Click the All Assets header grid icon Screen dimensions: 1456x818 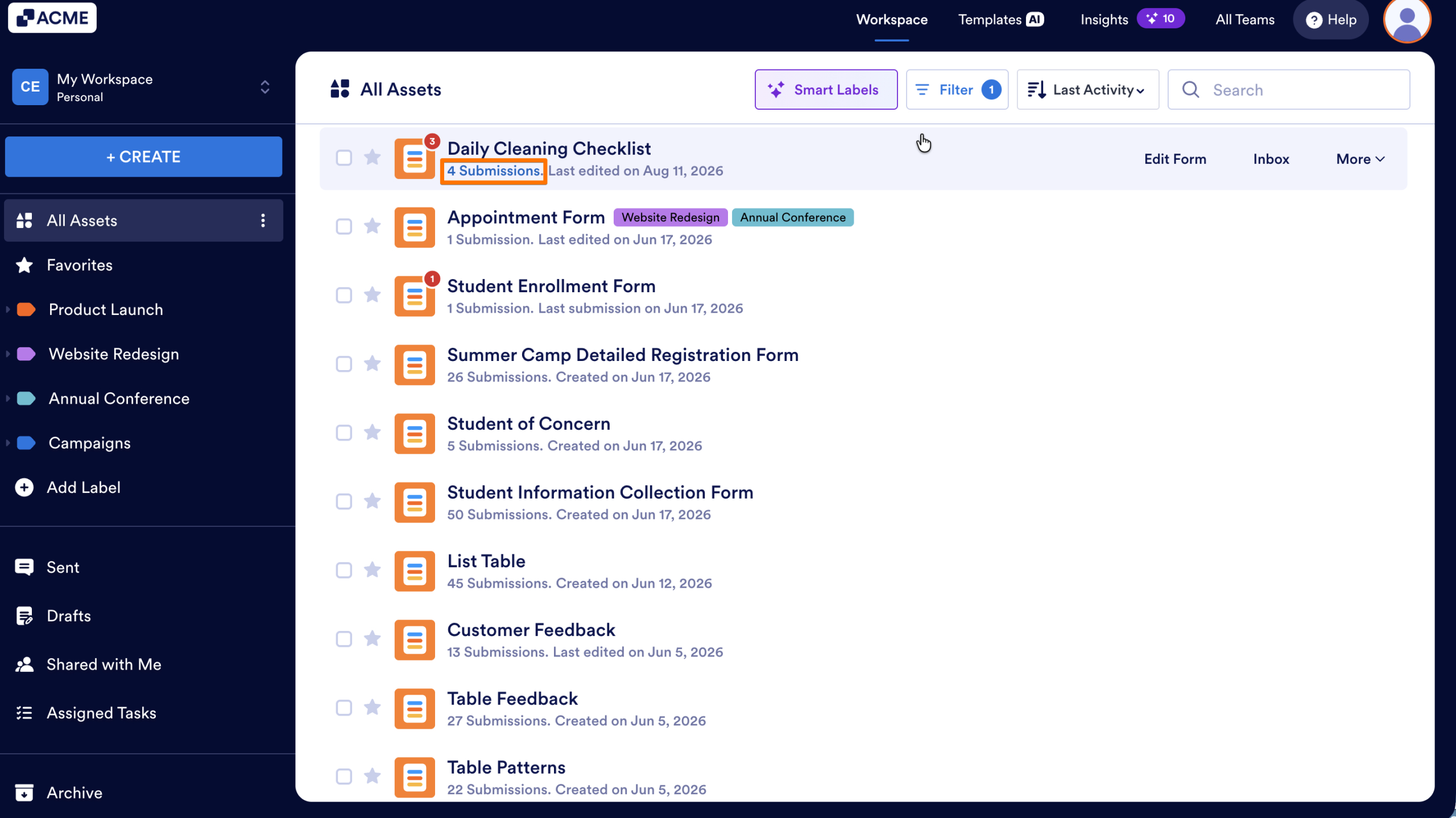point(340,89)
